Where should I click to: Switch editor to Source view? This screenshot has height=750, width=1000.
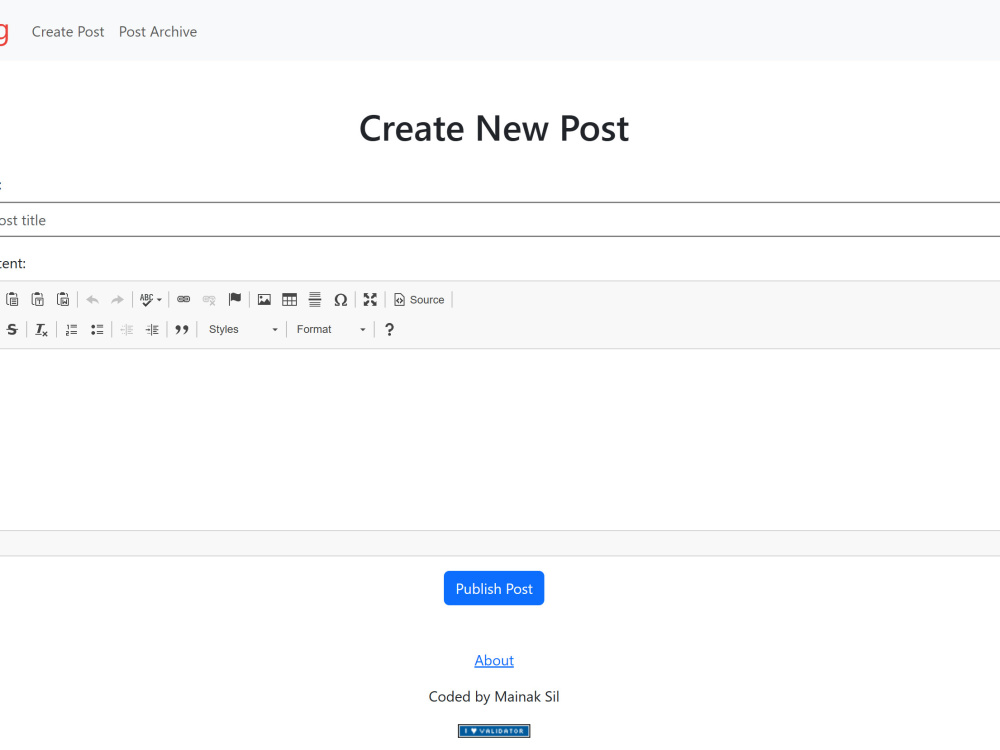419,299
